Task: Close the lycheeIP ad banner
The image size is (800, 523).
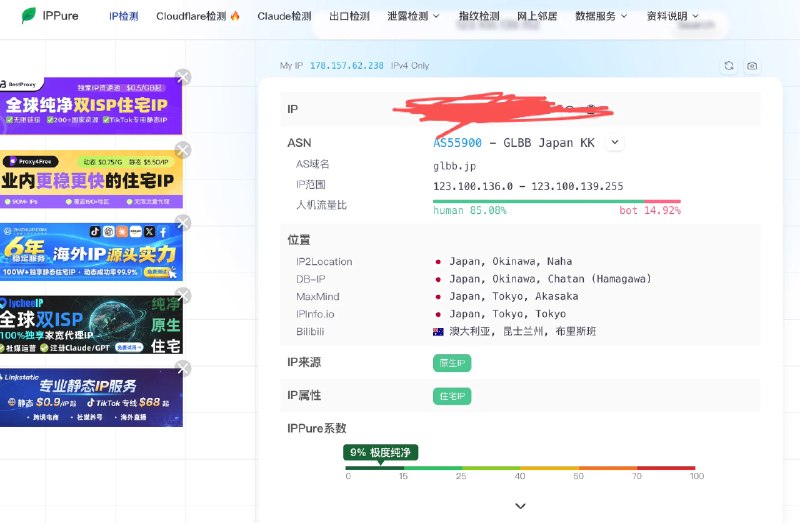Action: (x=183, y=296)
